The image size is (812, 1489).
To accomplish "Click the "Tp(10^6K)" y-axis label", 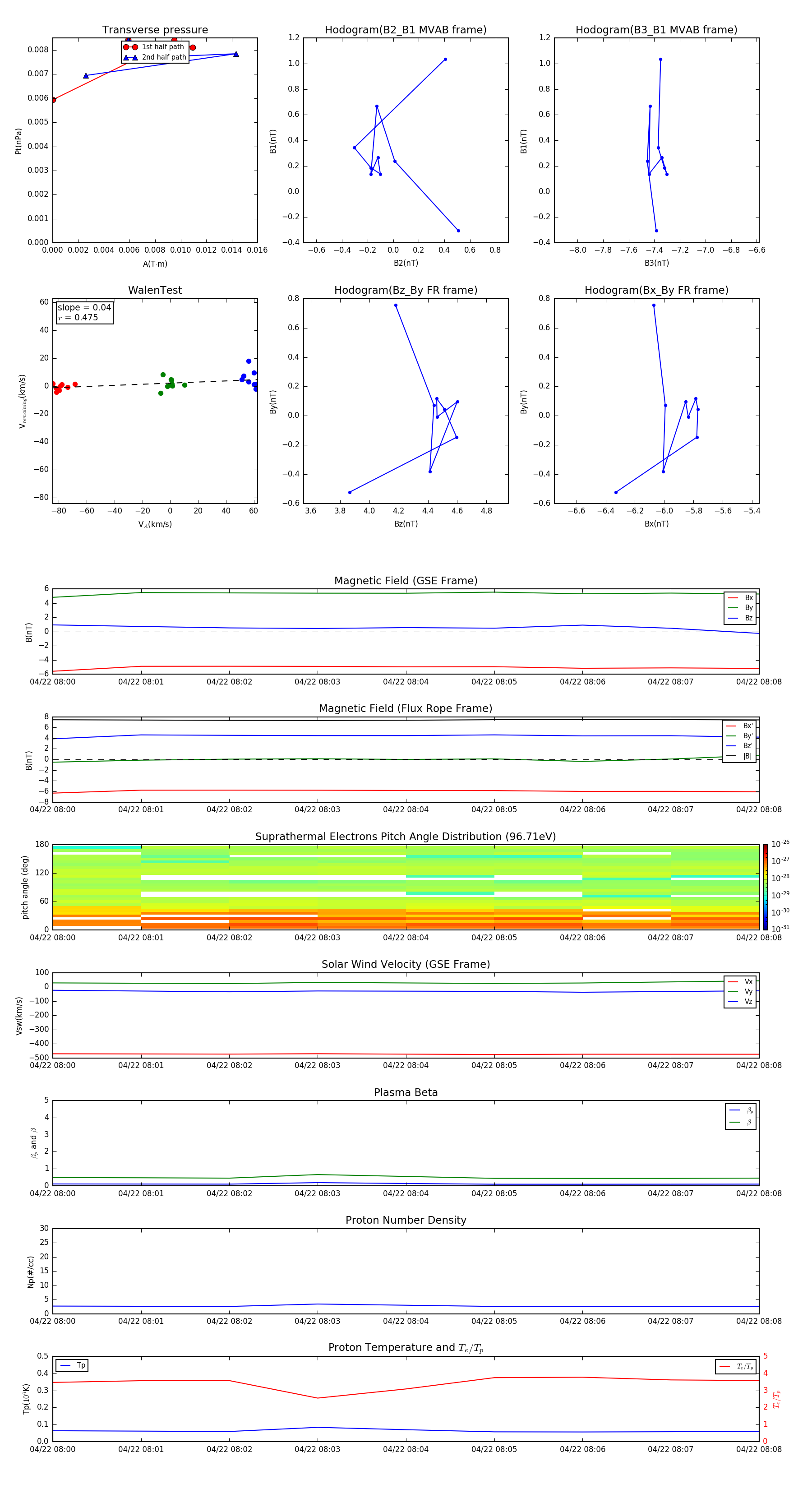I will click(26, 1399).
